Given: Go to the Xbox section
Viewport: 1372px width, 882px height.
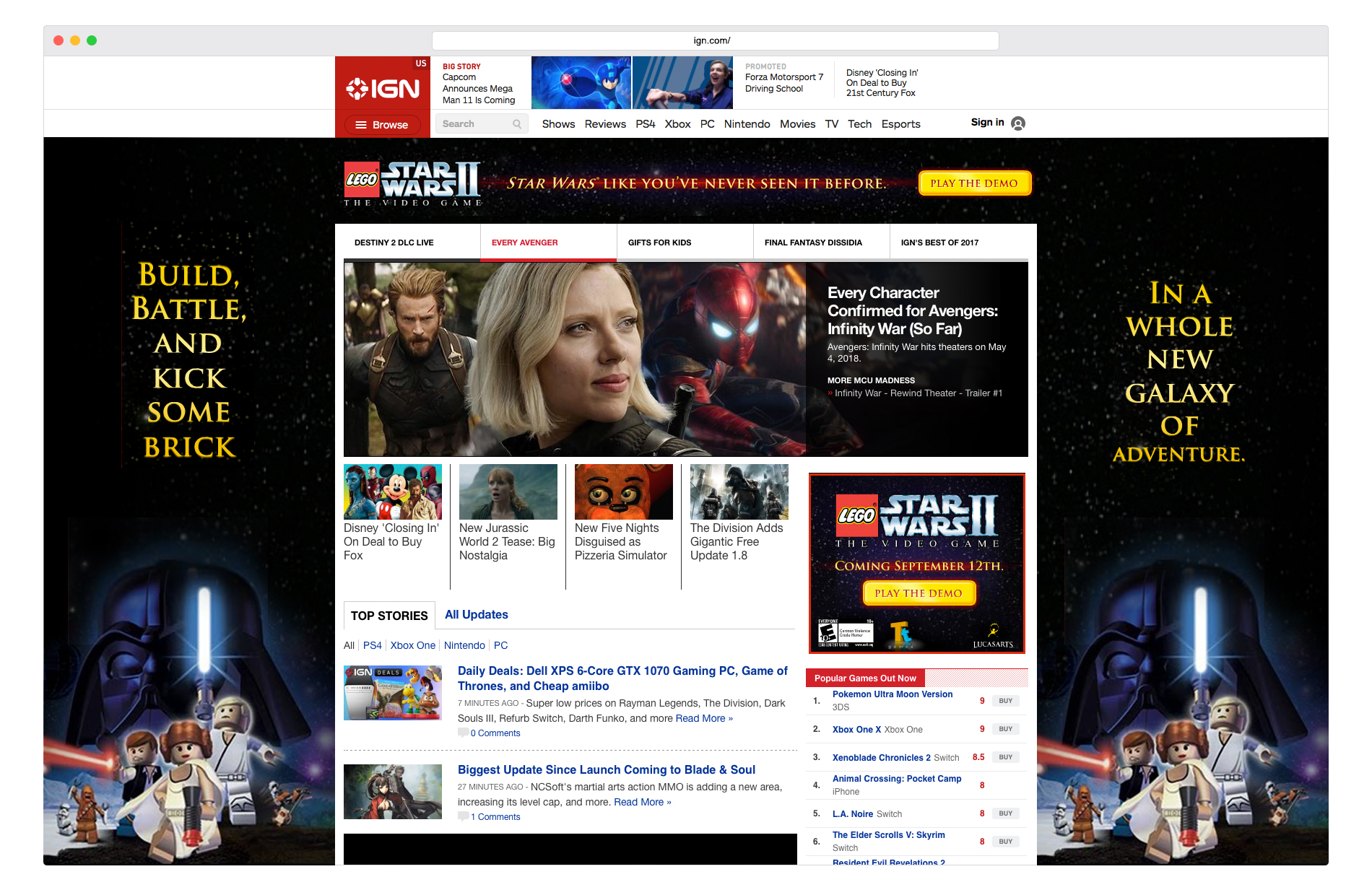Looking at the screenshot, I should tap(677, 124).
